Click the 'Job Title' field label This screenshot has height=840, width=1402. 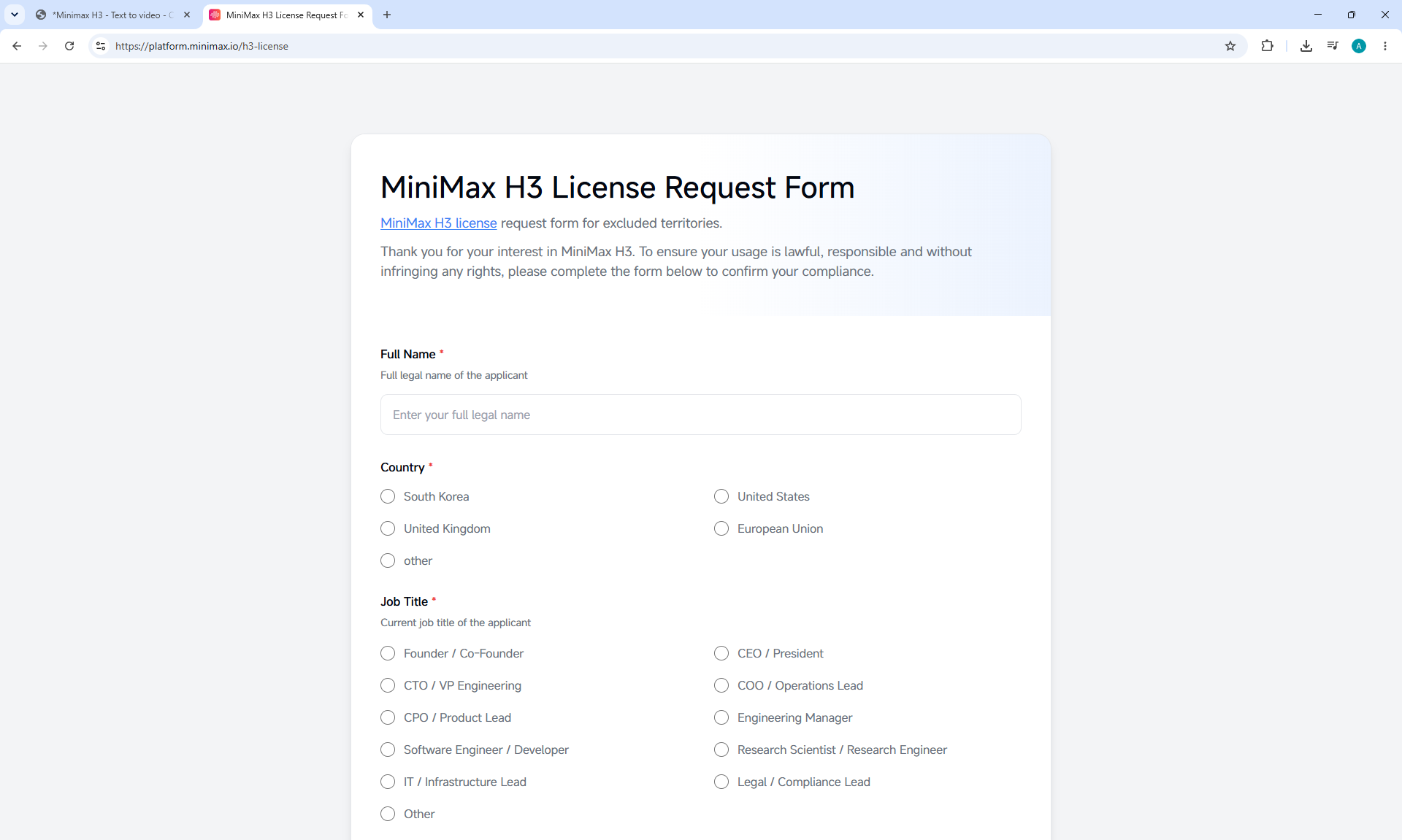tap(404, 601)
